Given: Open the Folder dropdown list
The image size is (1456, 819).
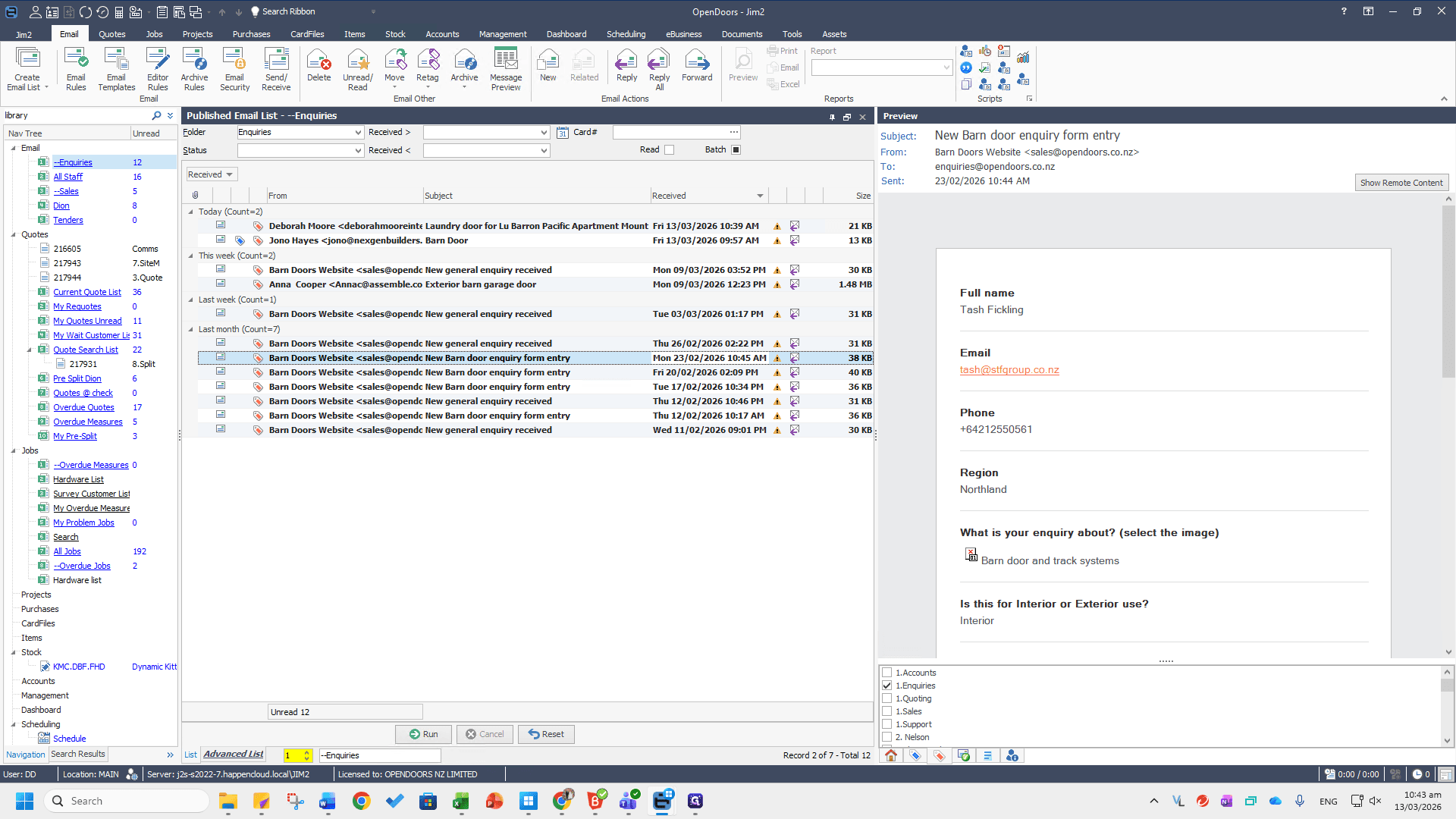Looking at the screenshot, I should pos(358,133).
